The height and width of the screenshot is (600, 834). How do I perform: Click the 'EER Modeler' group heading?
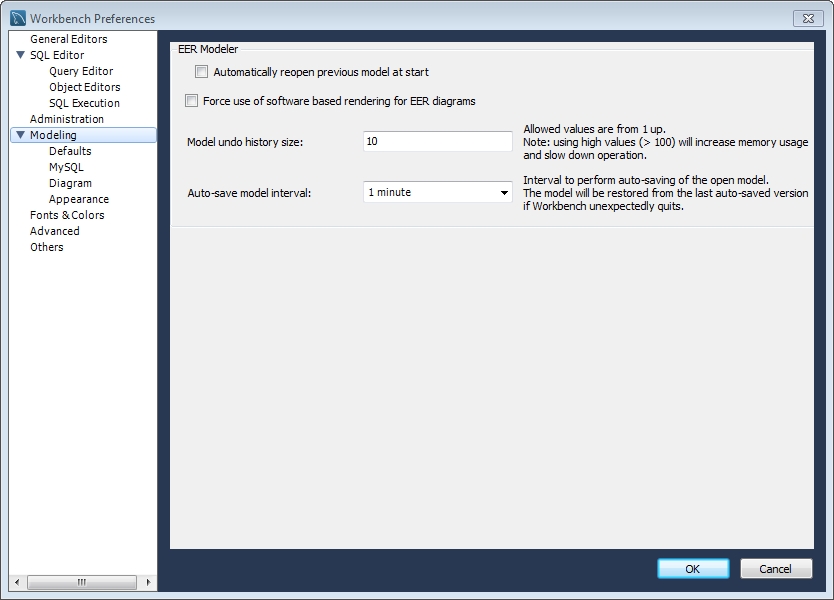click(208, 49)
